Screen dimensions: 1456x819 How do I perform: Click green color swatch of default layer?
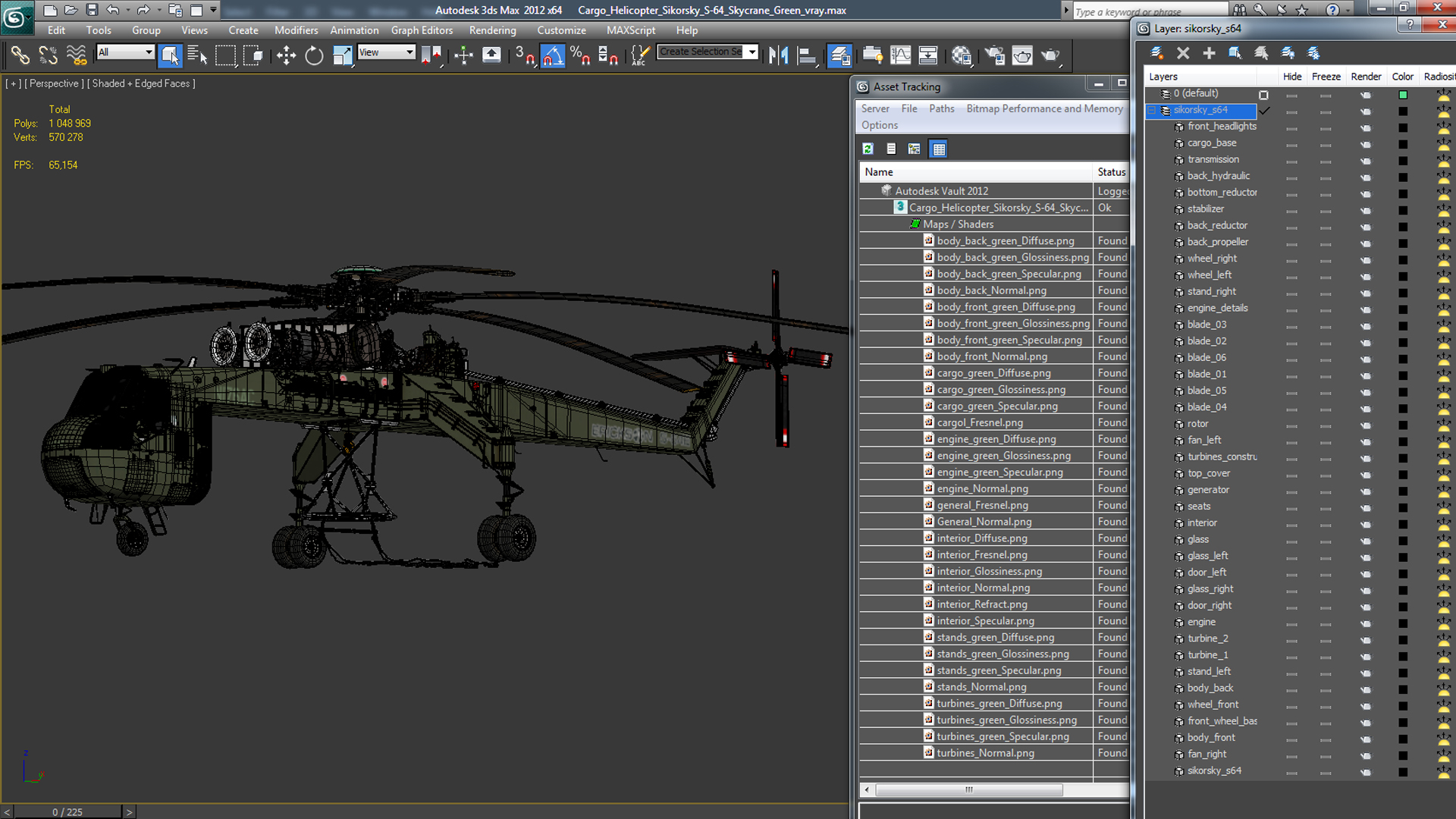pyautogui.click(x=1403, y=95)
